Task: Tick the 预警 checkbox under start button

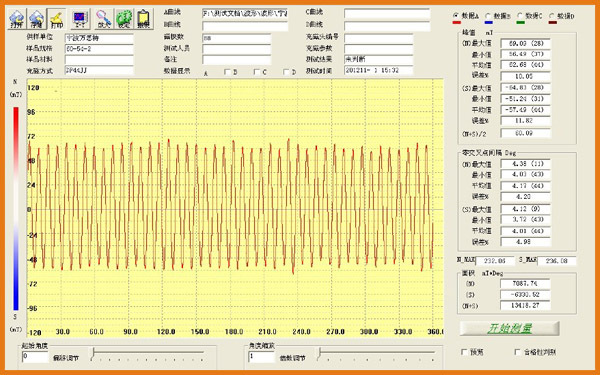Action: coord(464,352)
